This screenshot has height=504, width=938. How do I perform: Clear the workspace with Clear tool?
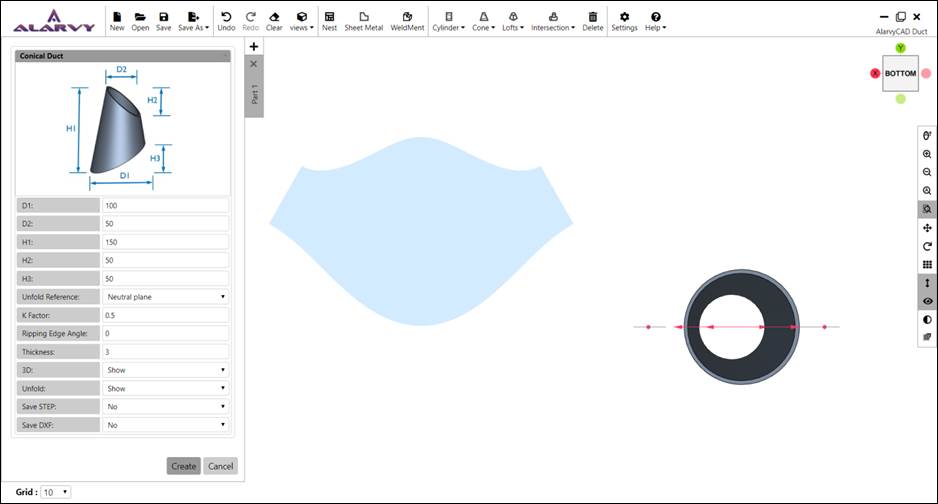(274, 21)
